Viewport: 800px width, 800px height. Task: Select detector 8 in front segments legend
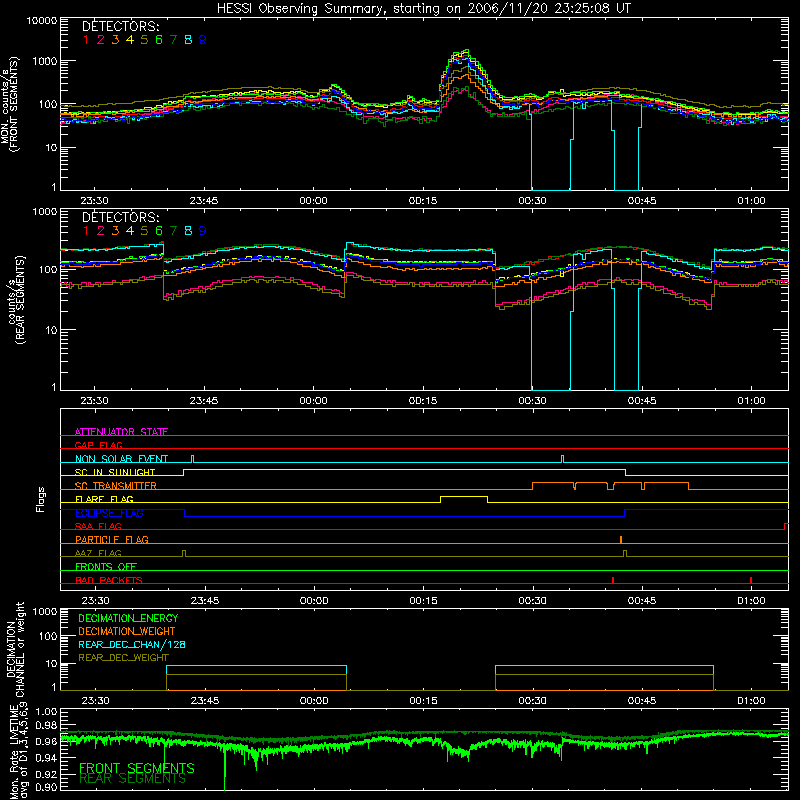coord(188,40)
